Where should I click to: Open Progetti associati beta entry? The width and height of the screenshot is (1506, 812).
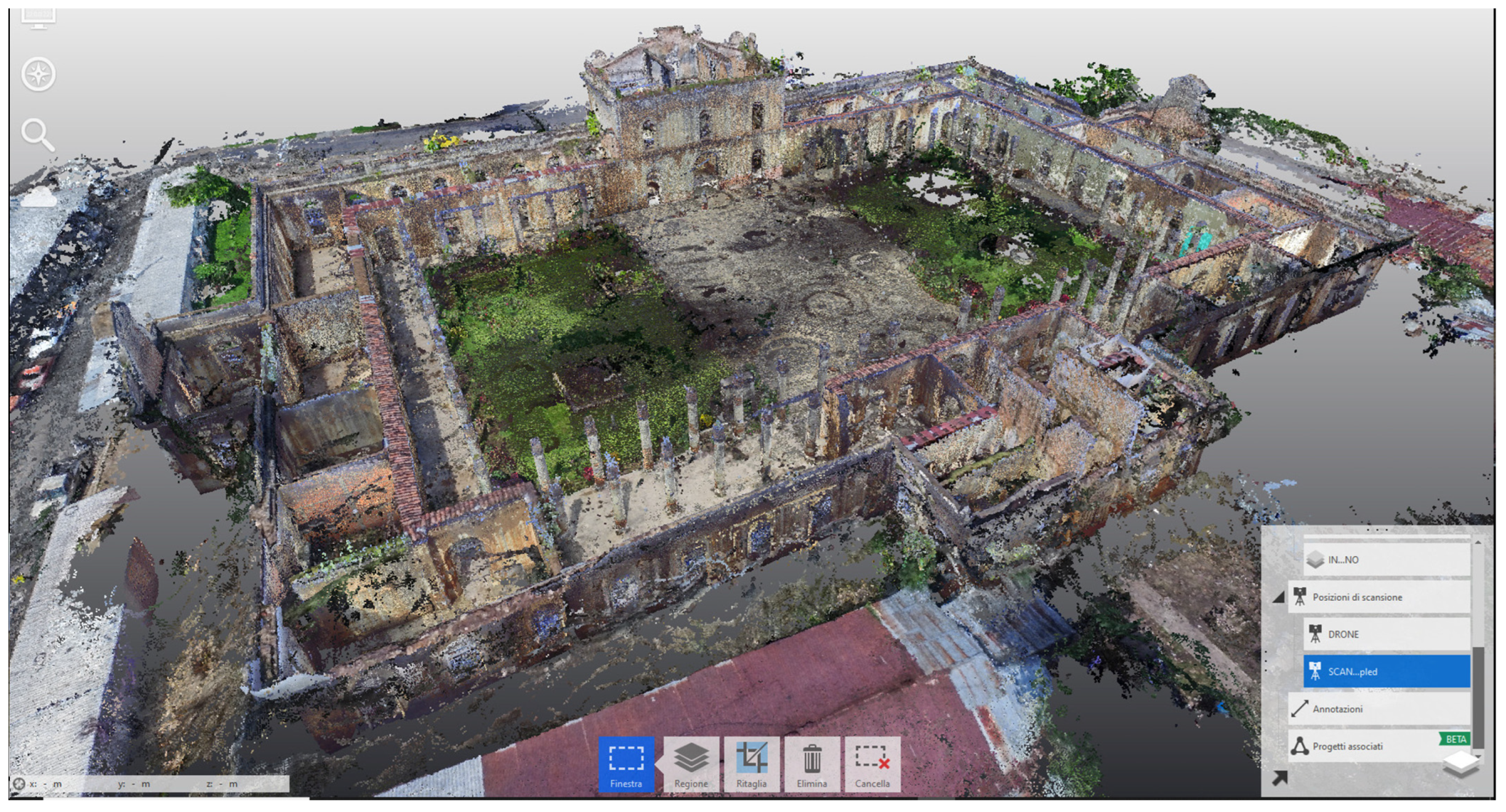(1367, 746)
